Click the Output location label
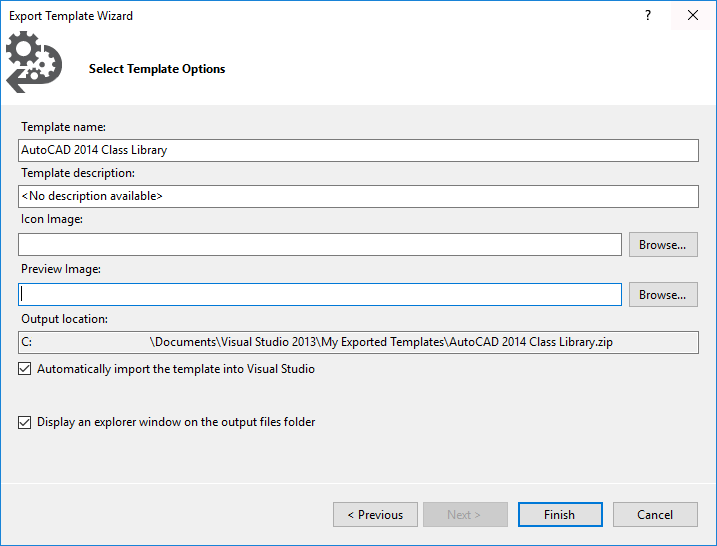This screenshot has width=717, height=546. pyautogui.click(x=64, y=319)
